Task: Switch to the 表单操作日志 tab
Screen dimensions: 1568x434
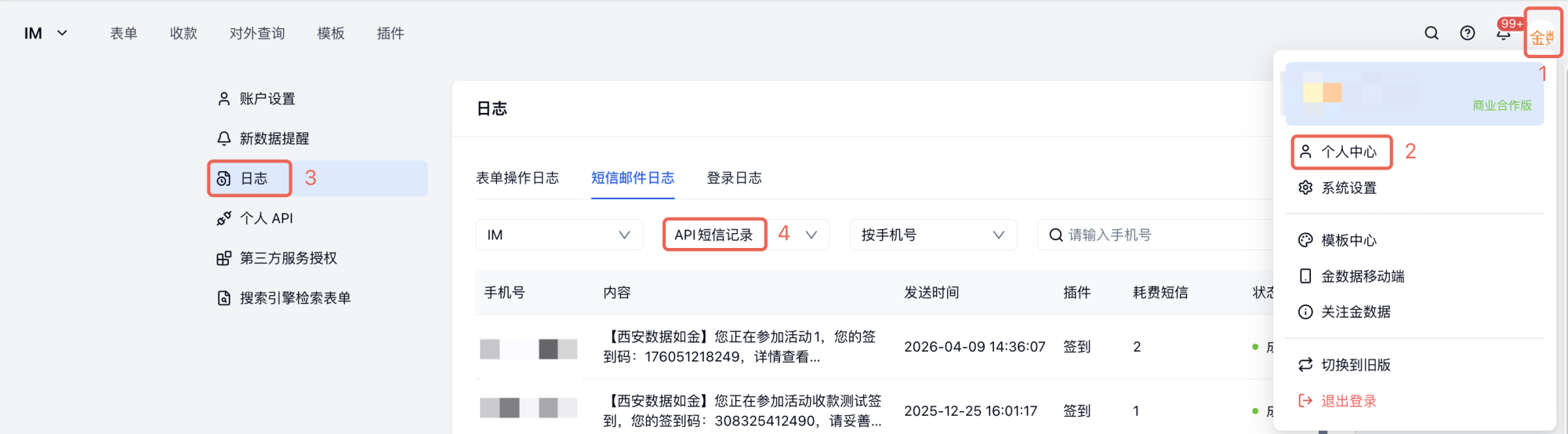Action: [x=517, y=178]
